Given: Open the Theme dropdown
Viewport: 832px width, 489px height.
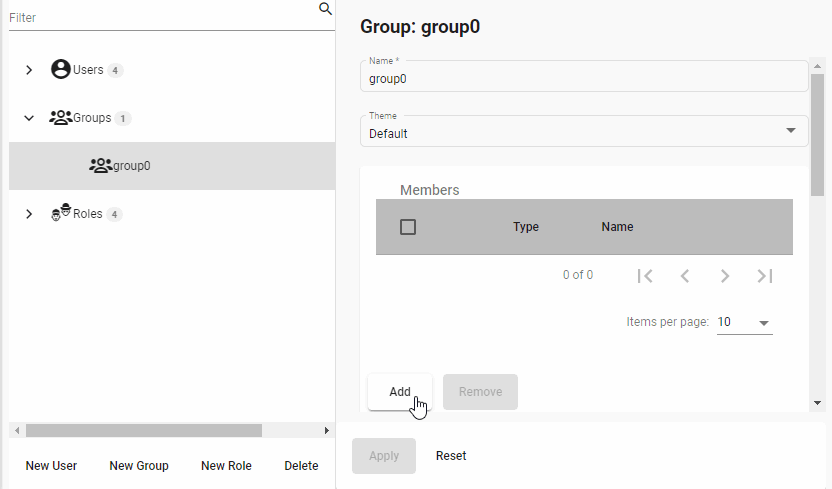Looking at the screenshot, I should [x=584, y=131].
